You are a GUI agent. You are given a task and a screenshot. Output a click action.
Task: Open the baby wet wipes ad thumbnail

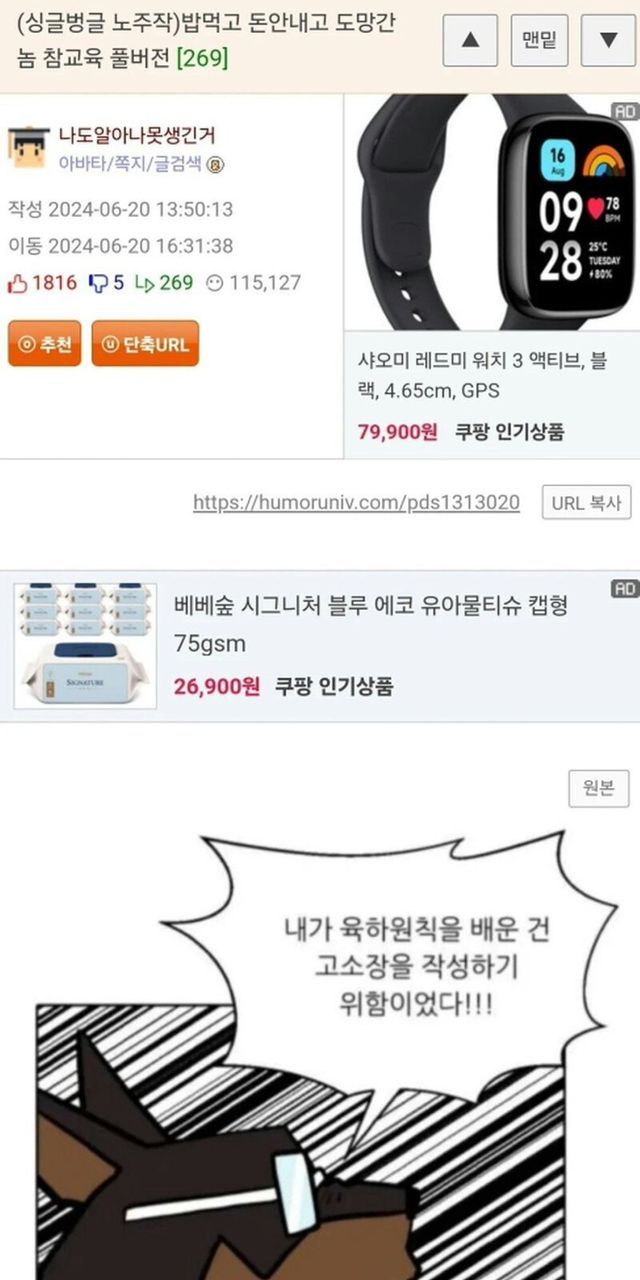[85, 646]
